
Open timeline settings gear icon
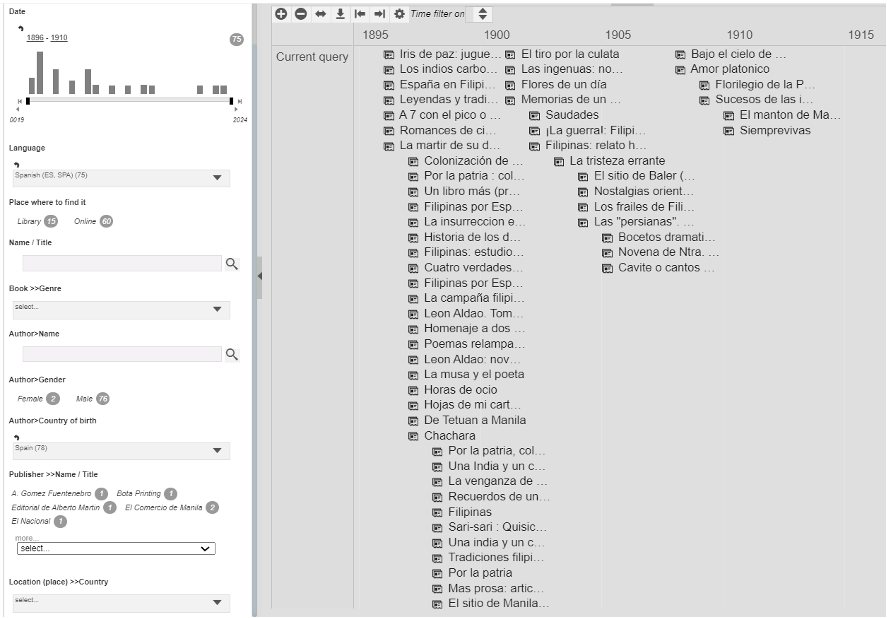pyautogui.click(x=400, y=14)
